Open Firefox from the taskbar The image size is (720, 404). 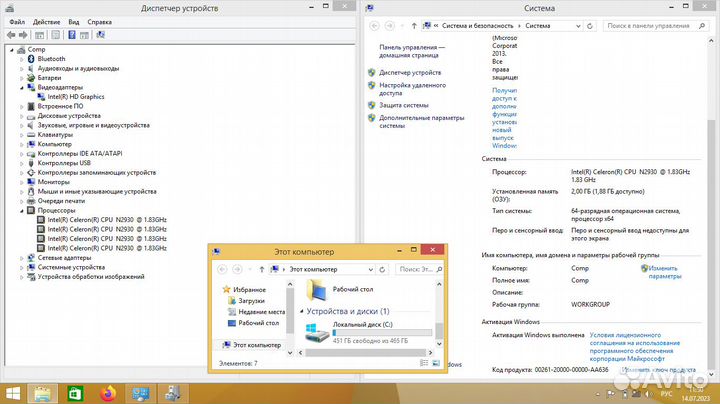click(108, 393)
